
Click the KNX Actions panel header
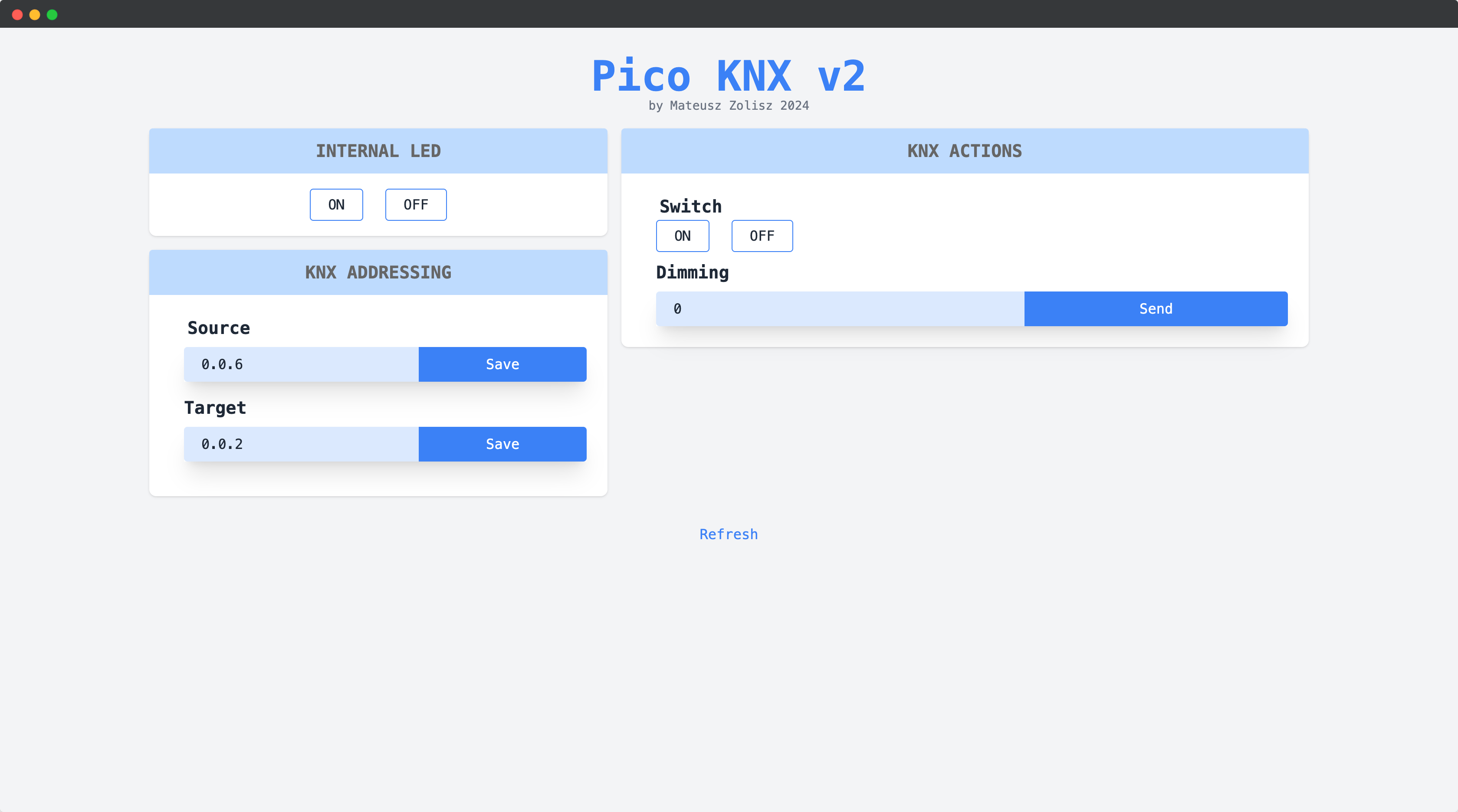click(965, 151)
